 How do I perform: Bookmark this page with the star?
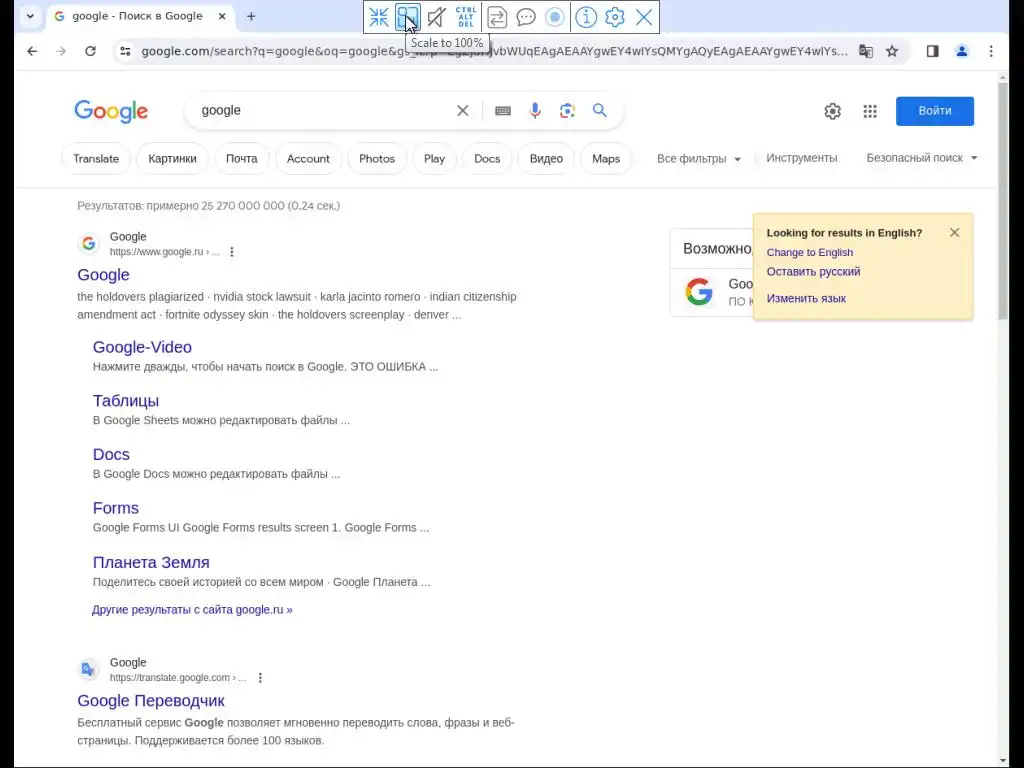[892, 51]
